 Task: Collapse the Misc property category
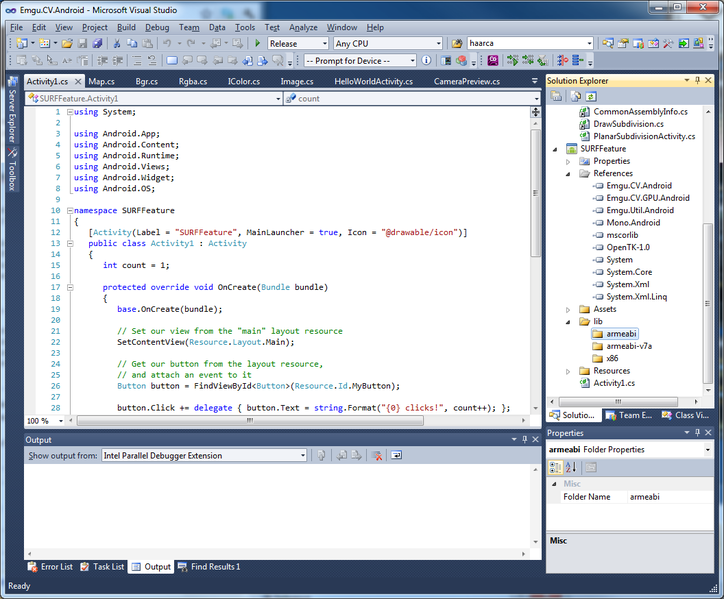coord(554,484)
